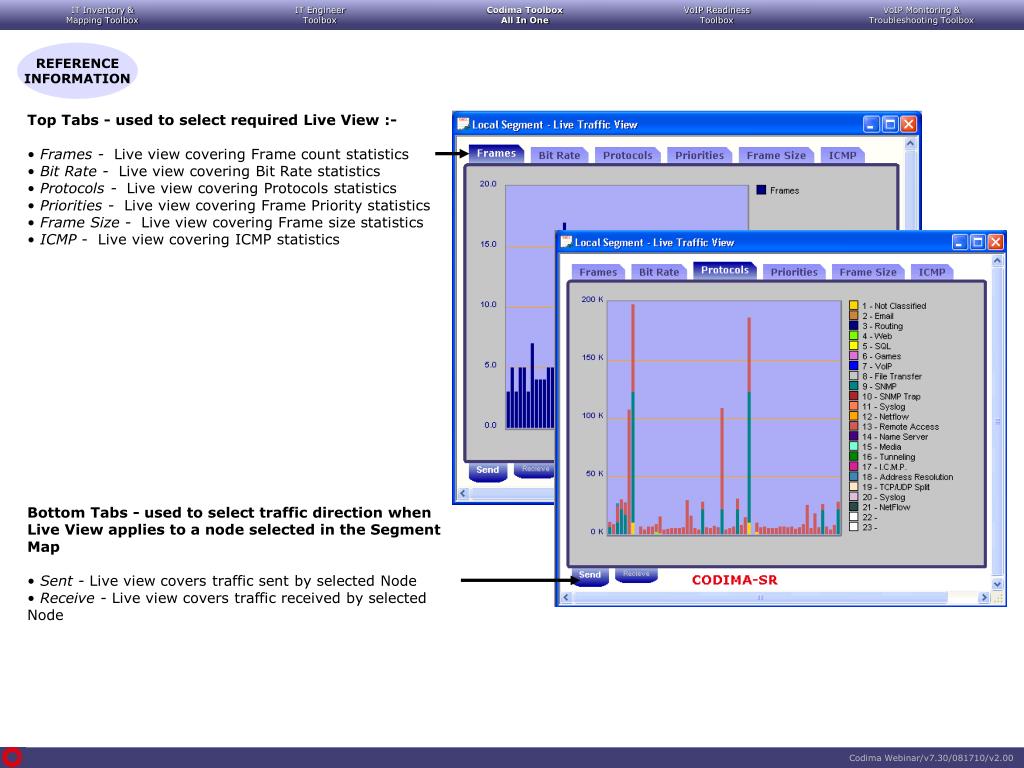Image resolution: width=1024 pixels, height=768 pixels.
Task: Click Receive tab in front window
Action: pyautogui.click(x=636, y=574)
